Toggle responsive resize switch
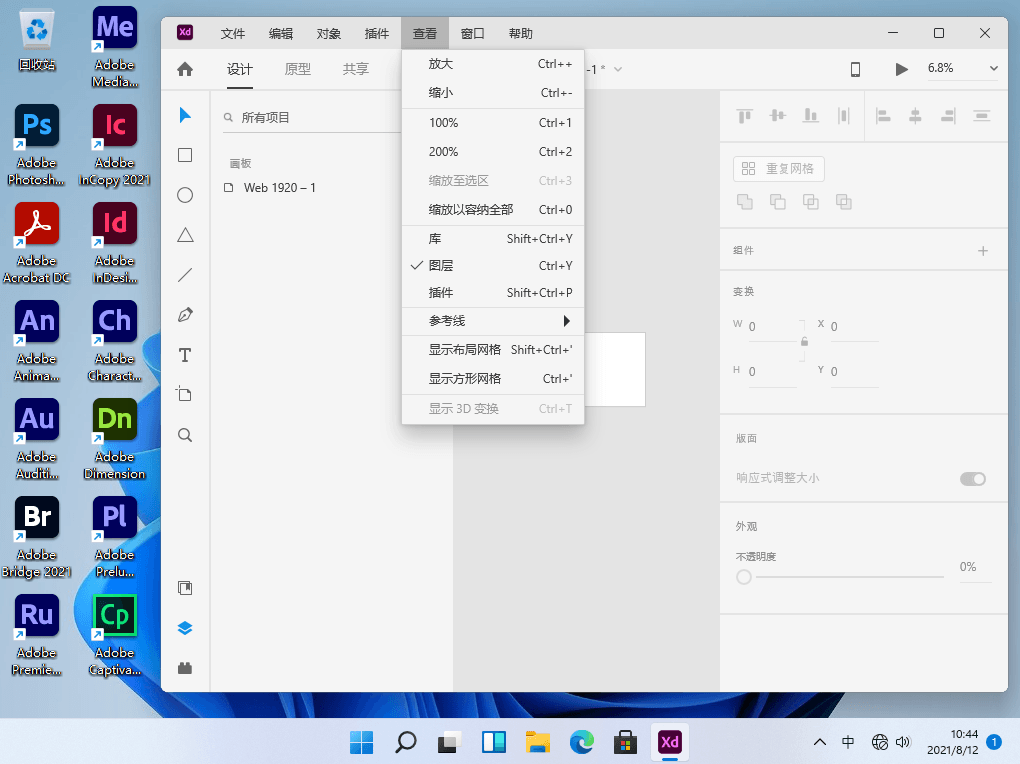 (x=972, y=479)
